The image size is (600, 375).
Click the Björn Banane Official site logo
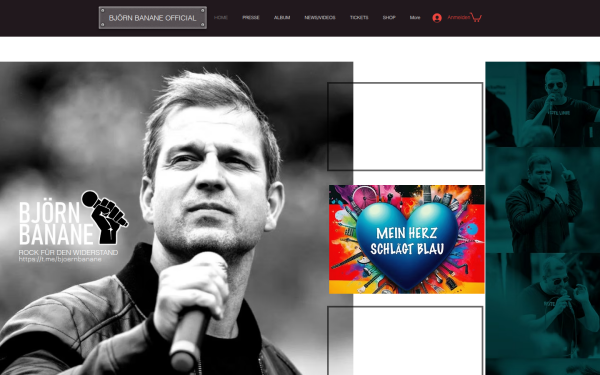pos(153,18)
